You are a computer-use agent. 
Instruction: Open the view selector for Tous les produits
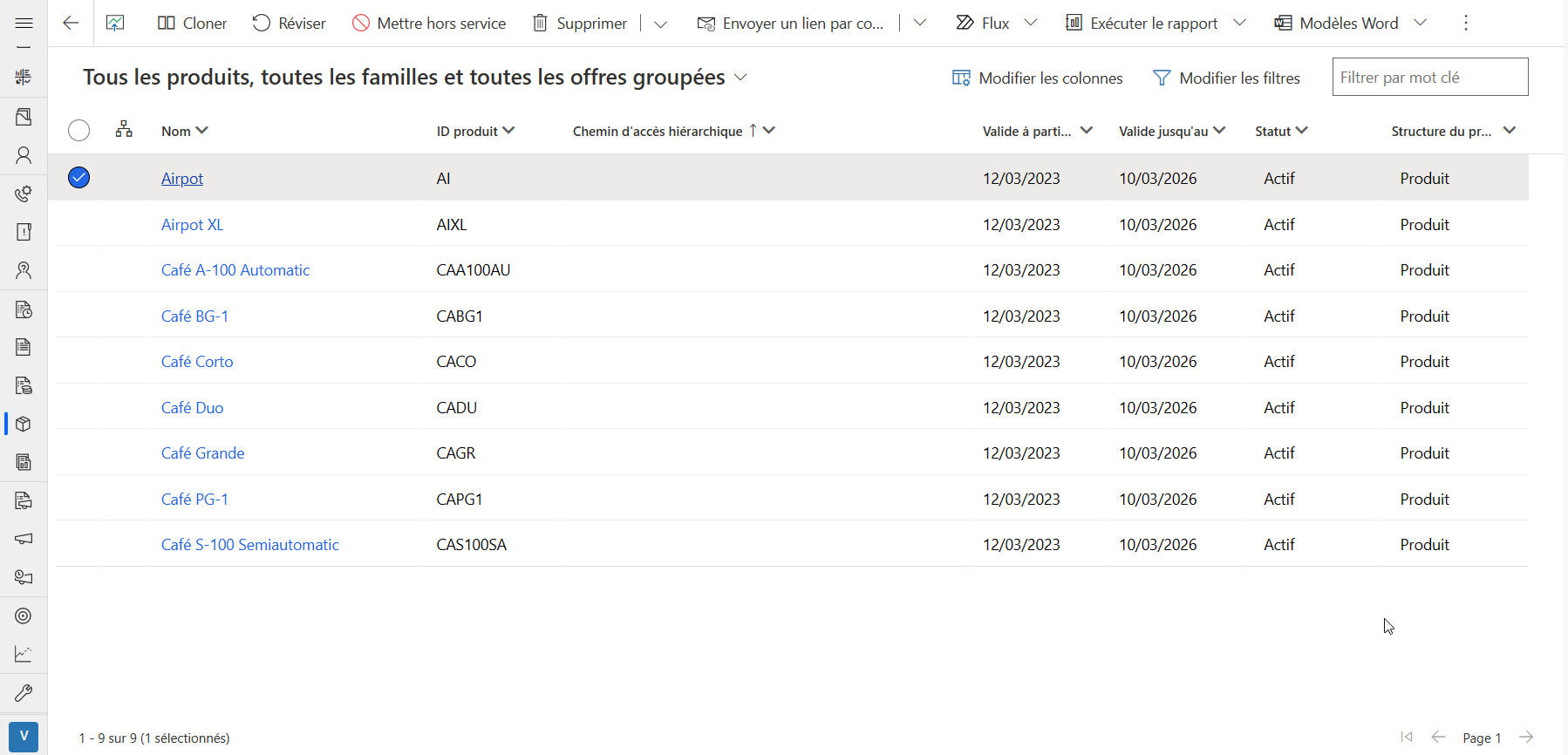point(415,78)
